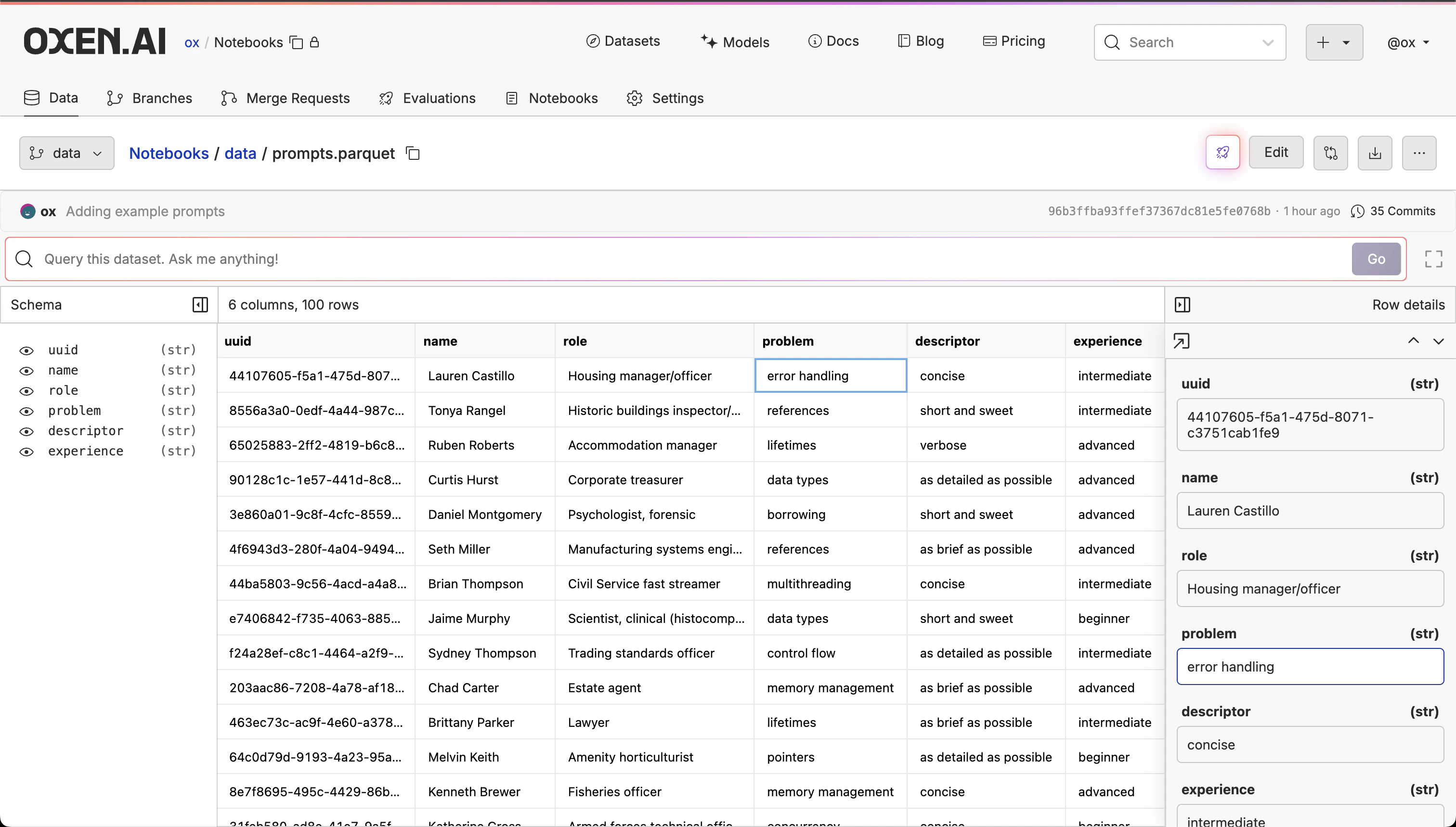Expand the query box to fullscreen
This screenshot has height=827, width=1456.
1433,259
